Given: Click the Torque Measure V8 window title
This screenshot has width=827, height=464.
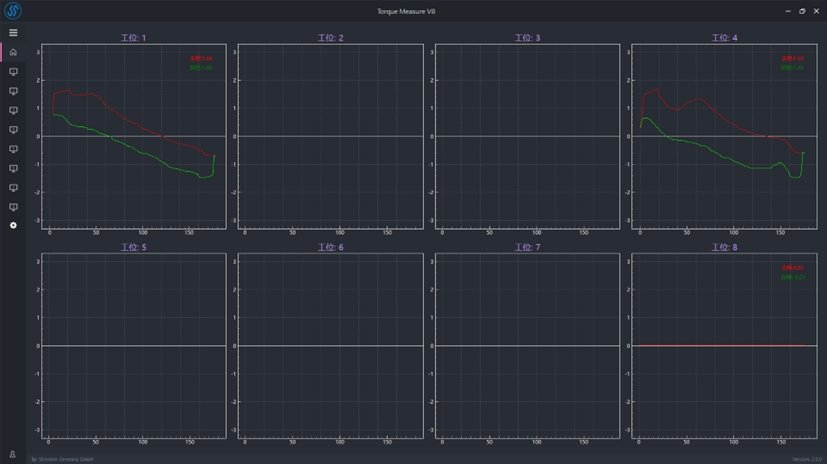Looking at the screenshot, I should point(406,11).
